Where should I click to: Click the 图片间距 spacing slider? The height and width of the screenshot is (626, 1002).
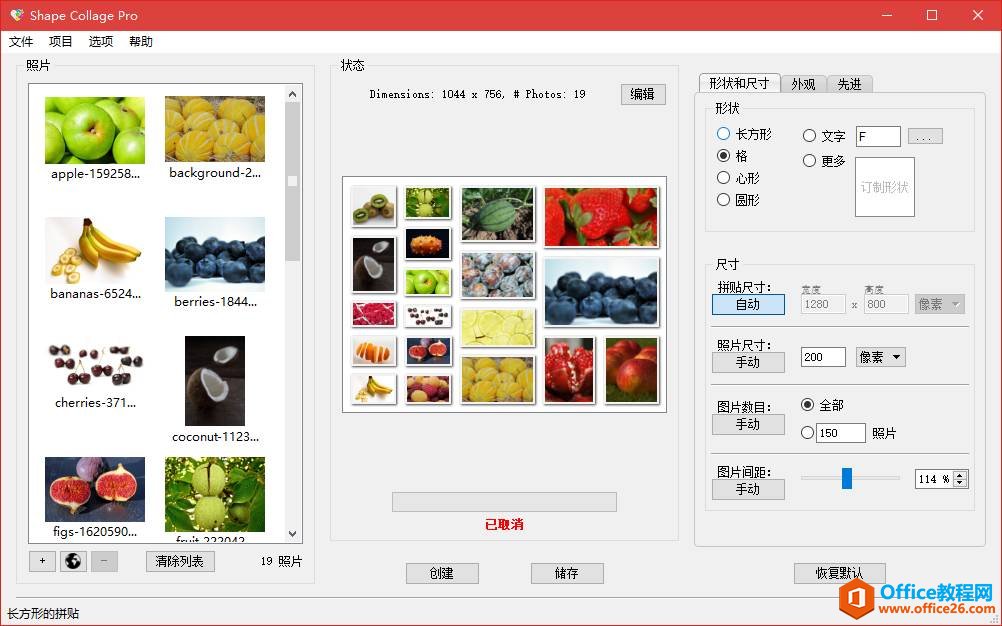pos(848,479)
